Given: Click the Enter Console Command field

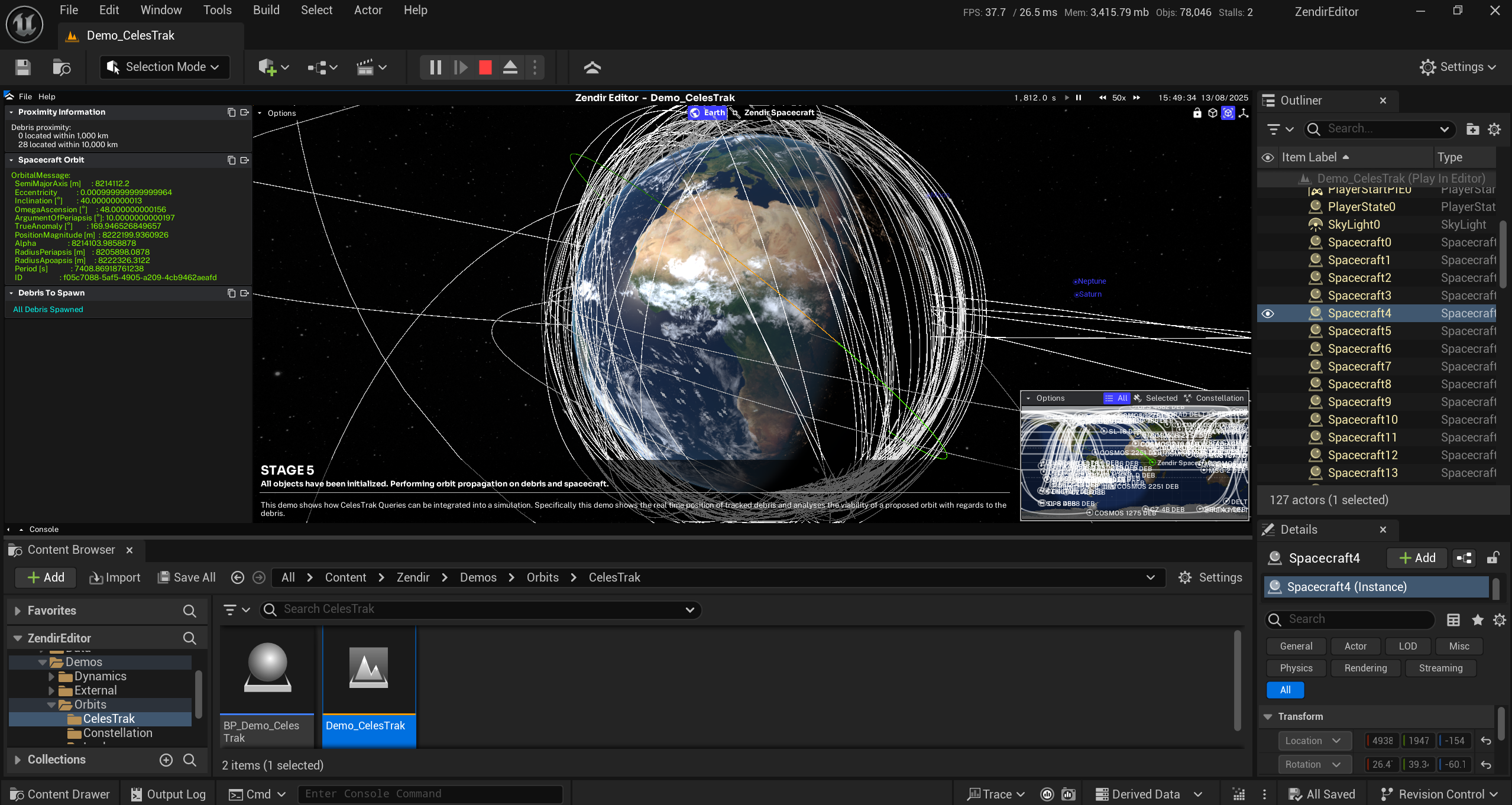Looking at the screenshot, I should click(430, 794).
